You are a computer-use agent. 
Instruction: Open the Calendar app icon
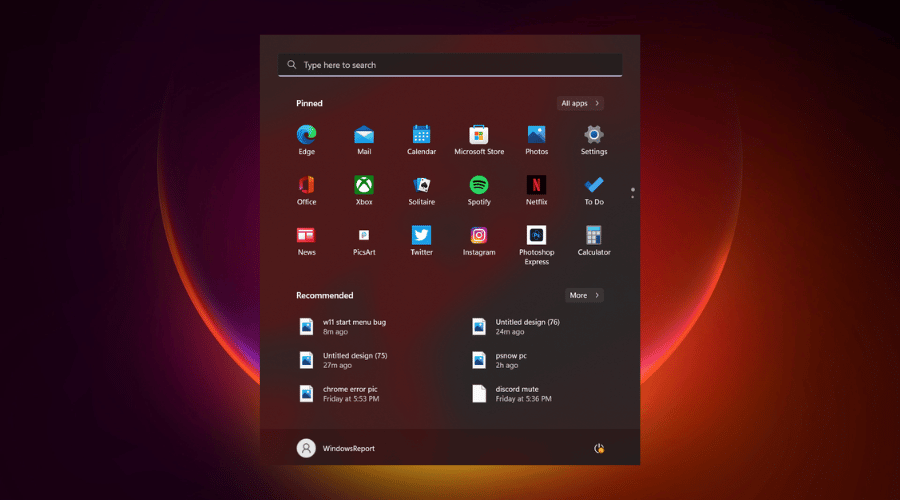pyautogui.click(x=421, y=140)
